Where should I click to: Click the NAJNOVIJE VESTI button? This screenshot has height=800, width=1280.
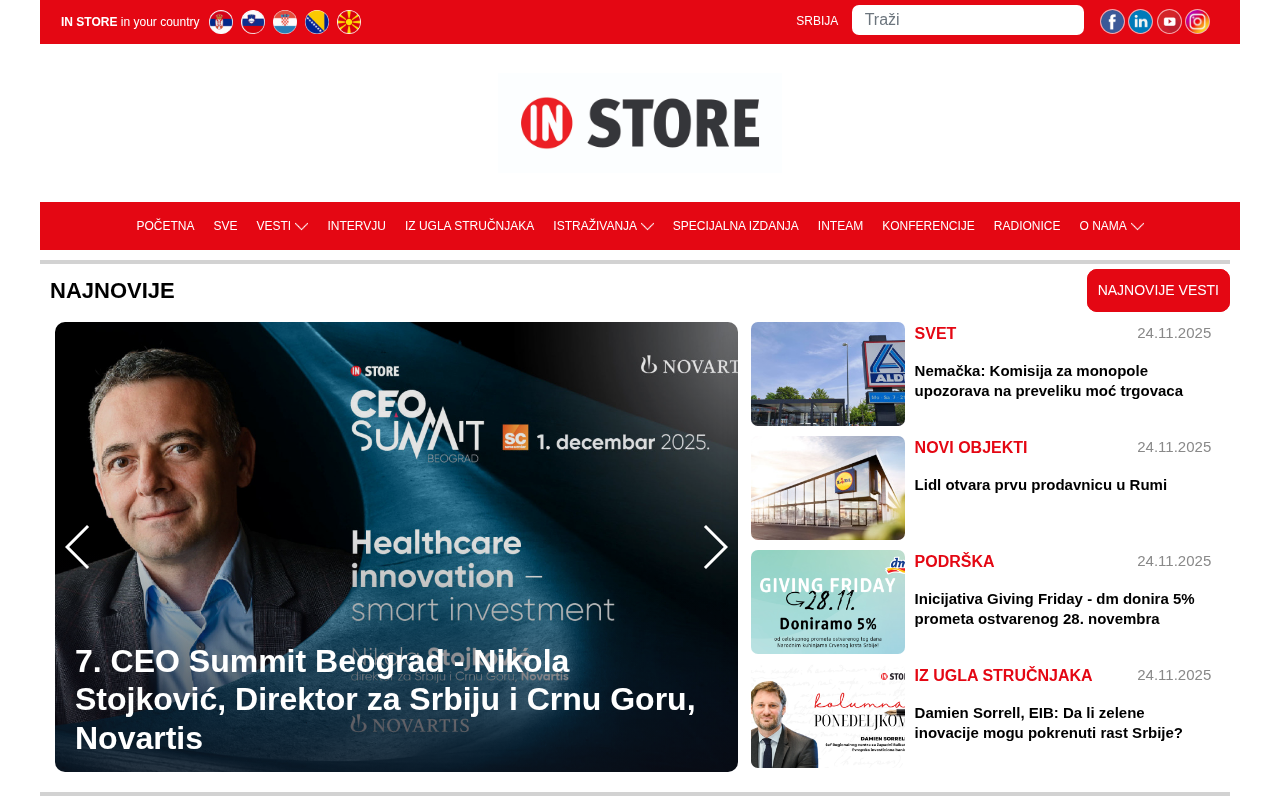[x=1158, y=290]
